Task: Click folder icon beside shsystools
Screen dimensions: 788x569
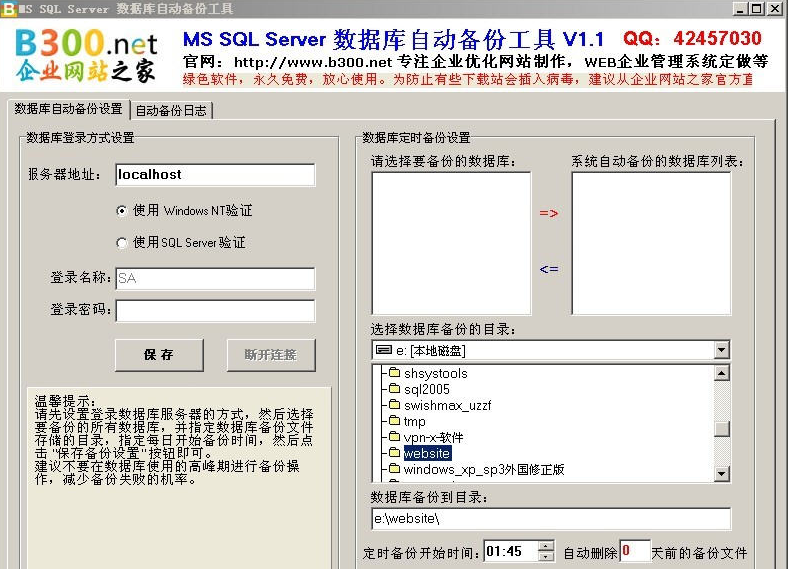Action: pyautogui.click(x=395, y=372)
